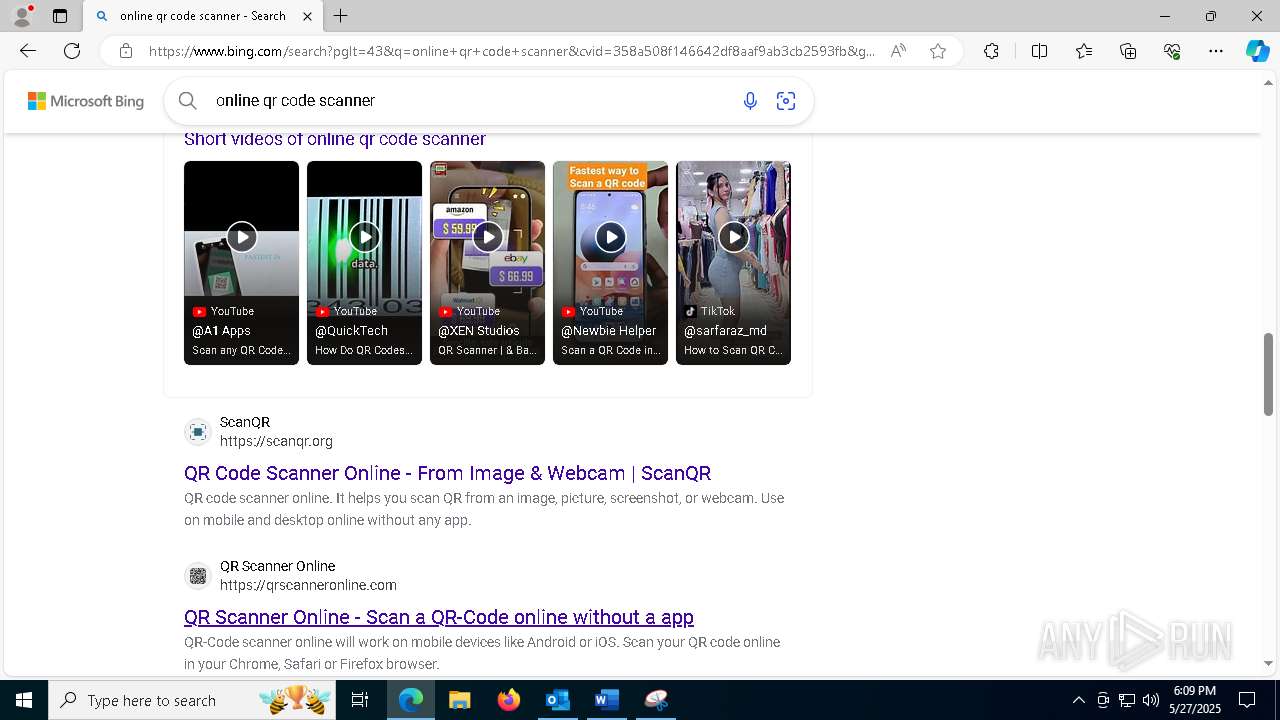Open visual search camera icon
The image size is (1280, 720).
click(786, 100)
